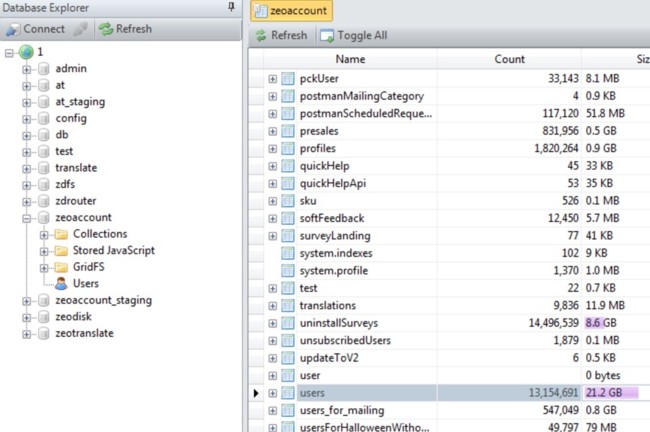Image resolution: width=650 pixels, height=432 pixels.
Task: Collapse the server node 1
Action: point(9,53)
